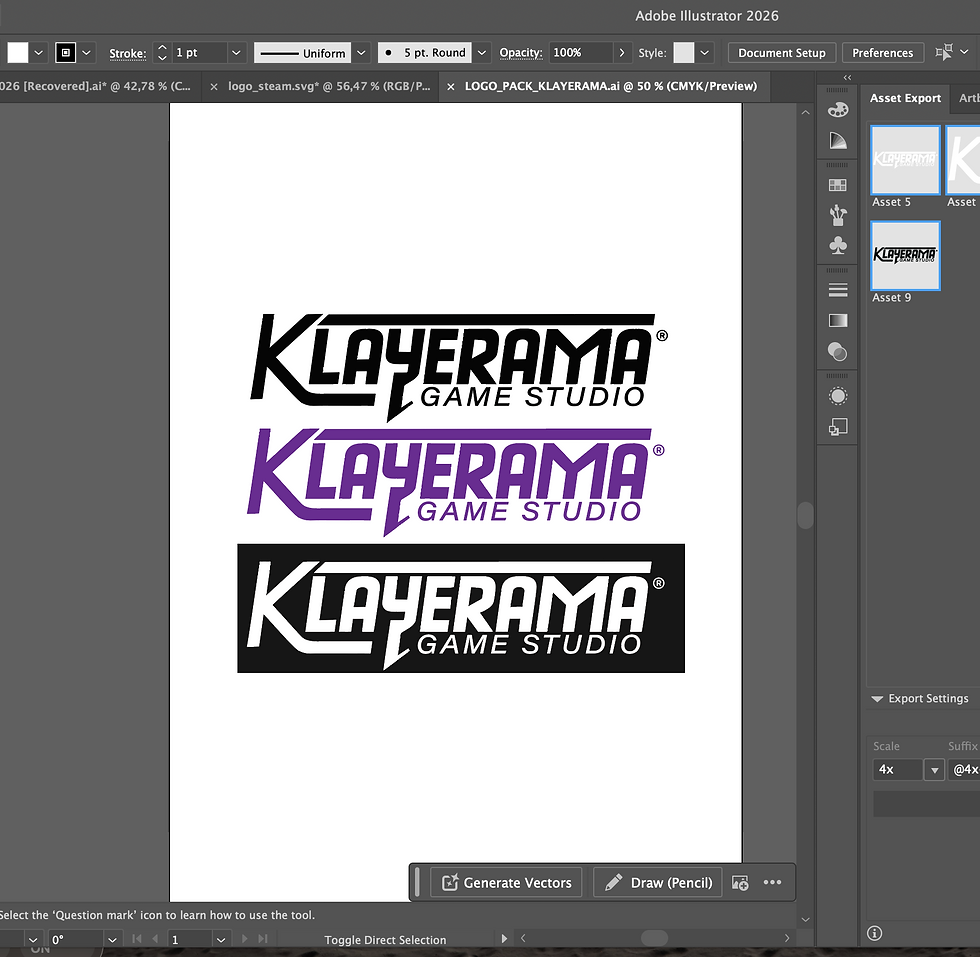Image resolution: width=980 pixels, height=957 pixels.
Task: Open the Swatches panel icon
Action: click(838, 185)
